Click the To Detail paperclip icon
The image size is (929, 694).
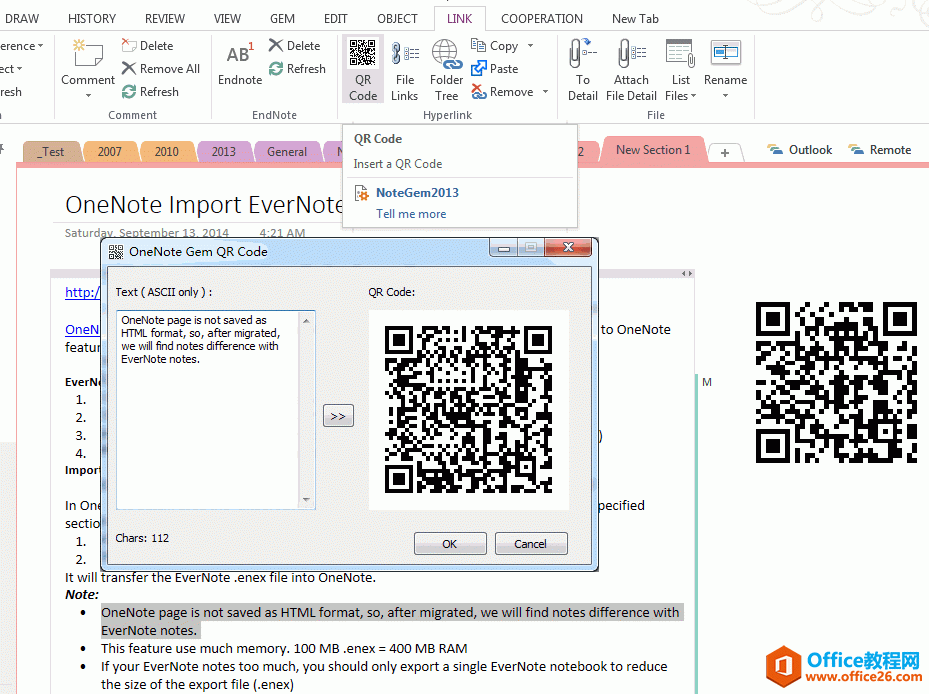coord(583,55)
